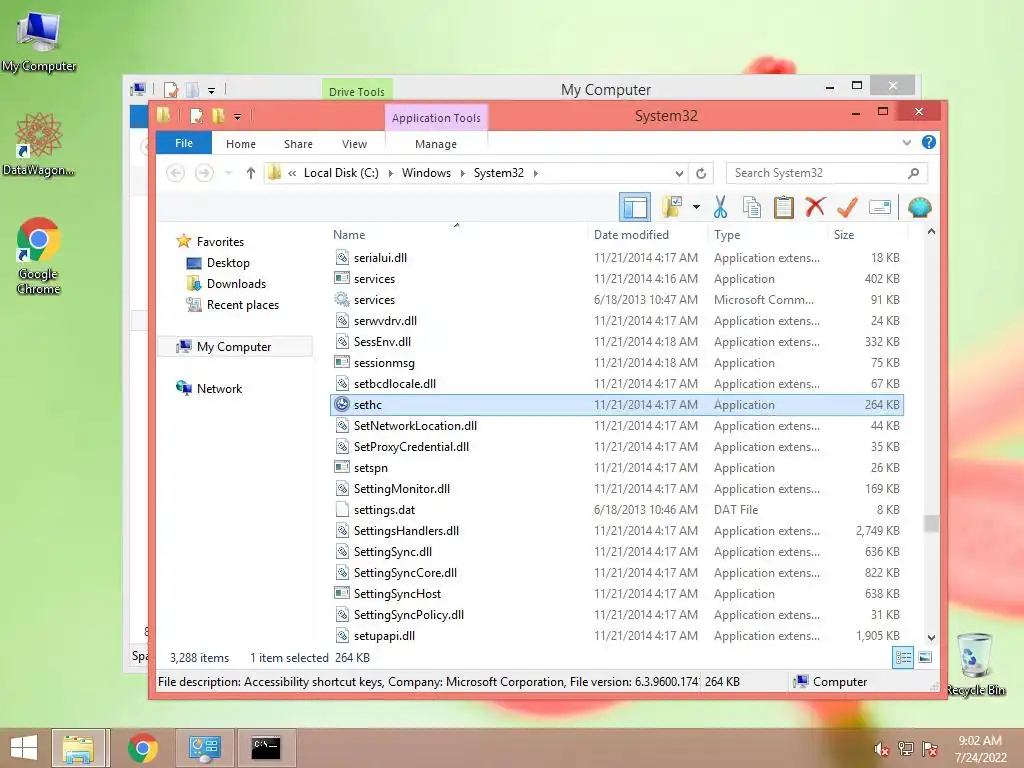This screenshot has width=1024, height=768.
Task: Select the serialui.dll file
Action: click(616, 258)
